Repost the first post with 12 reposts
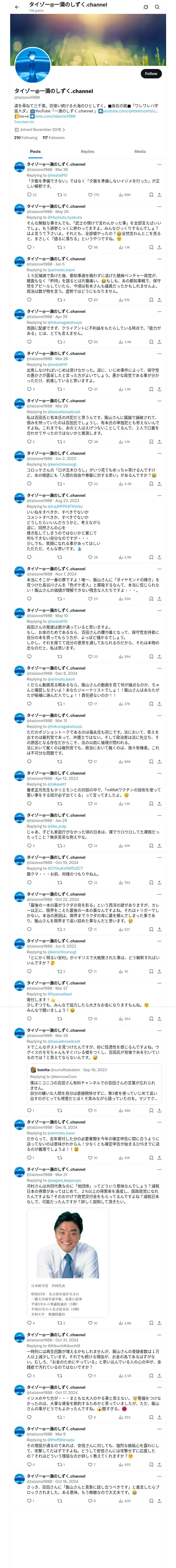Screen dimensions: 176x1568 (59, 195)
